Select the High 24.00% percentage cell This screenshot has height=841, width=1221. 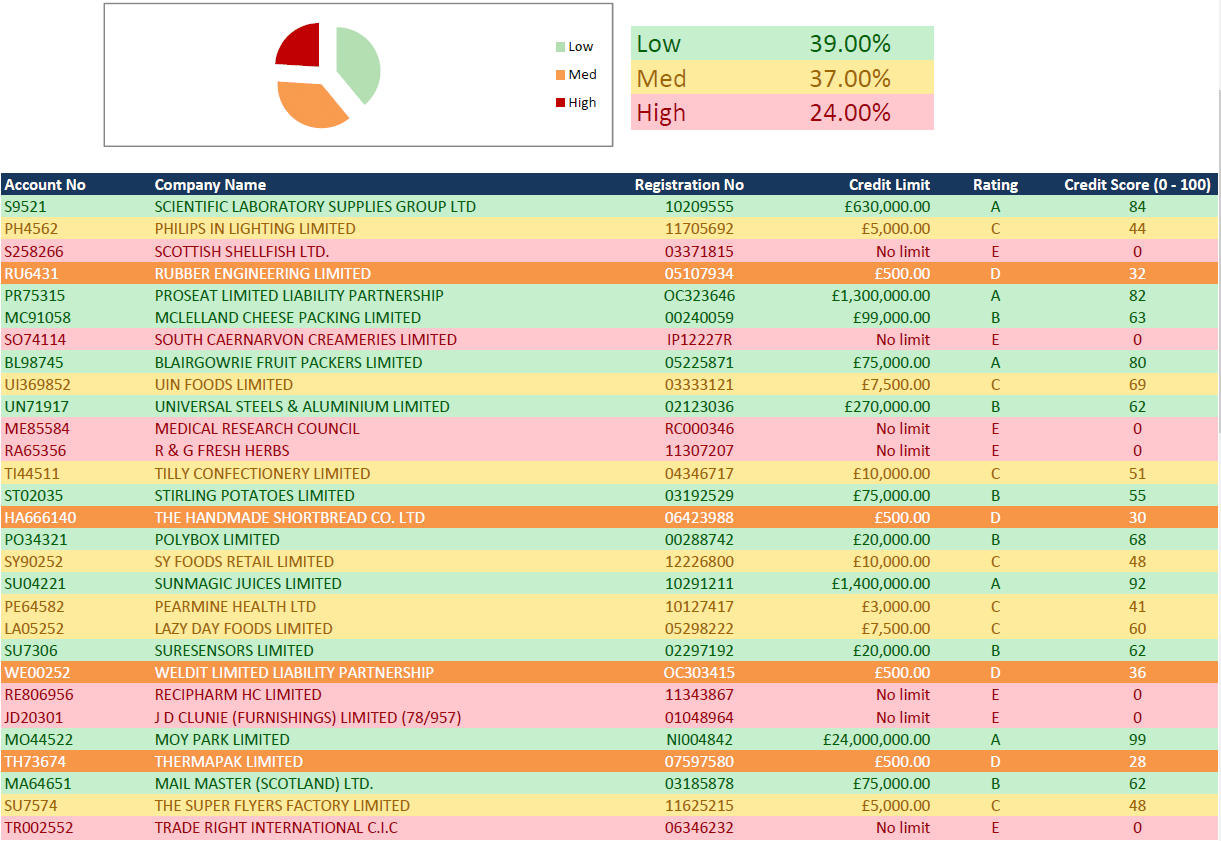click(850, 113)
